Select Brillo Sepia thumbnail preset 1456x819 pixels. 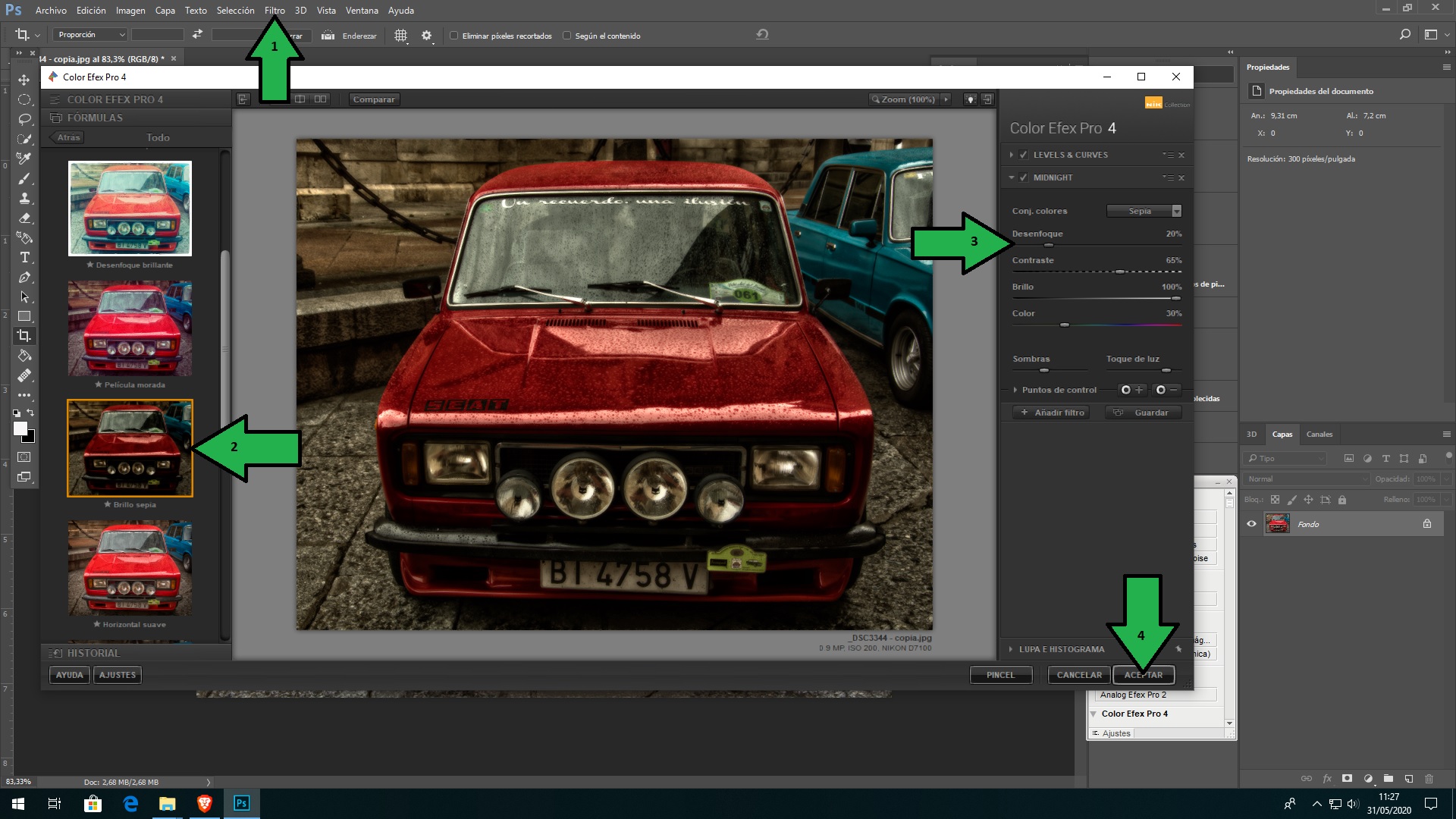(x=128, y=447)
